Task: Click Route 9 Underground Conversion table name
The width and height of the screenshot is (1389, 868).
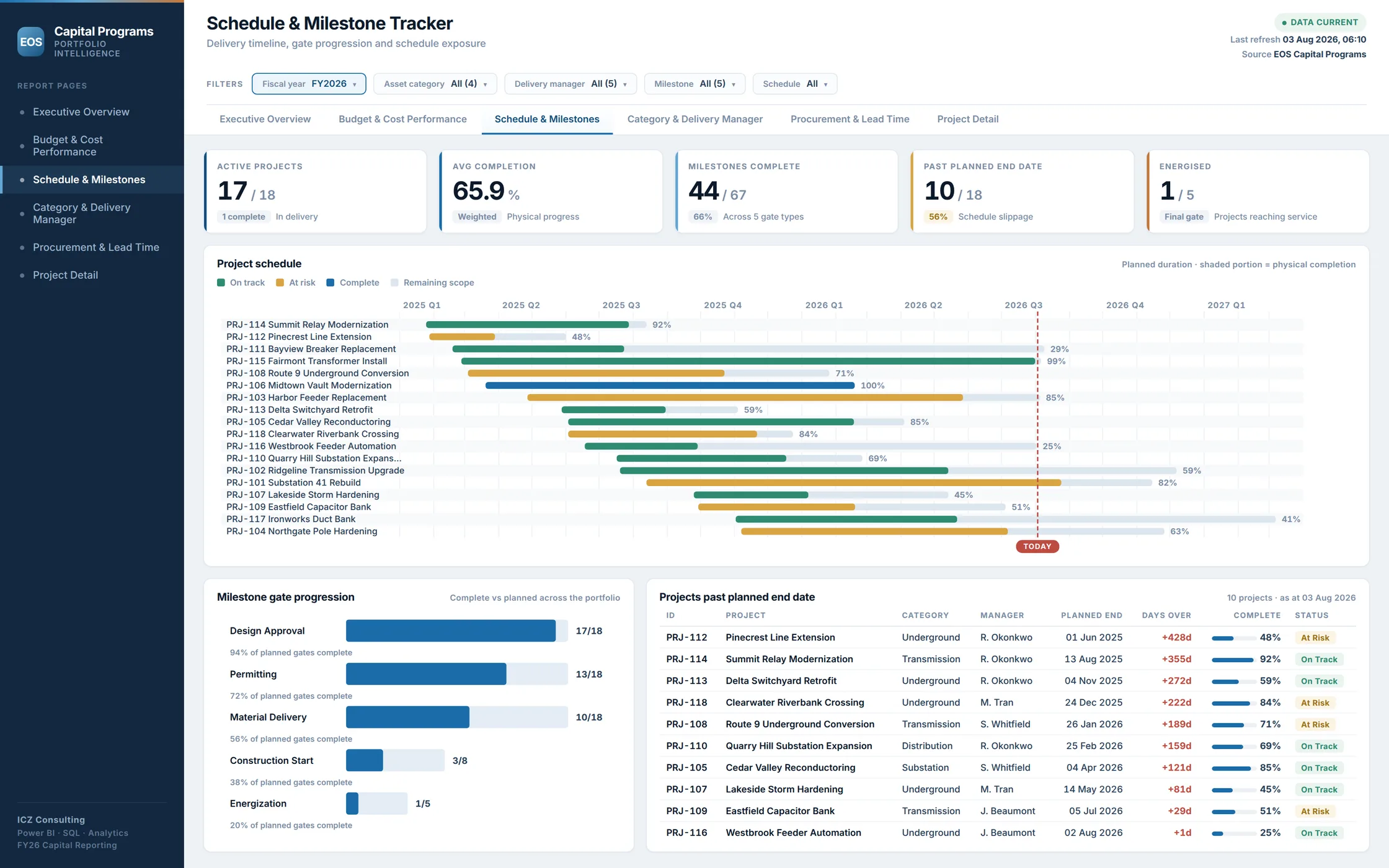Action: [800, 724]
